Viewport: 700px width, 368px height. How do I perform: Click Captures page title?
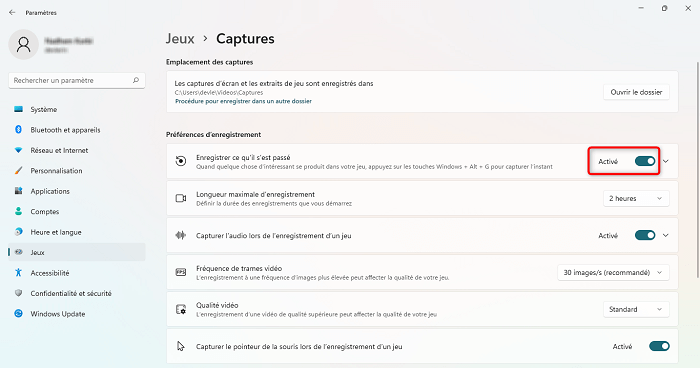[x=245, y=38]
